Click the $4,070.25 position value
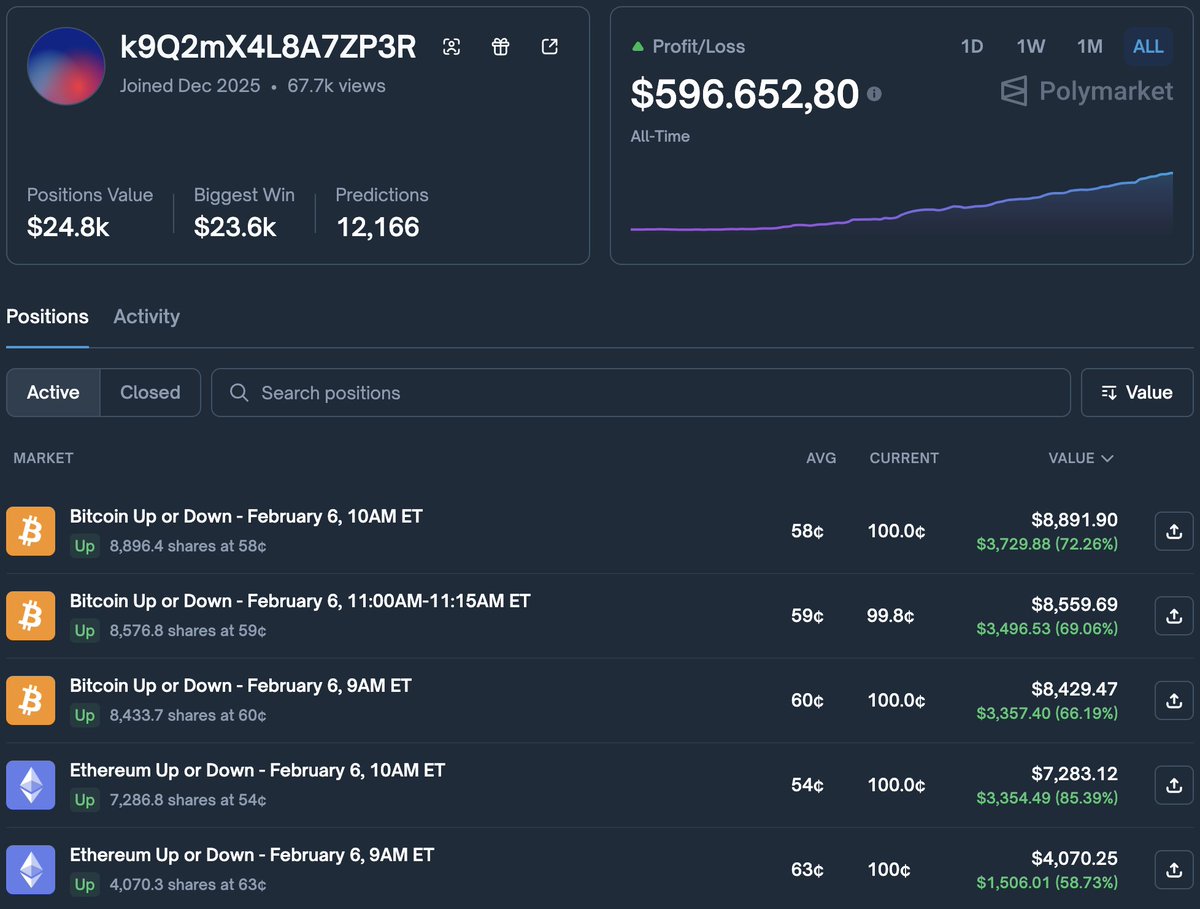Viewport: 1200px width, 909px height. 1075,859
